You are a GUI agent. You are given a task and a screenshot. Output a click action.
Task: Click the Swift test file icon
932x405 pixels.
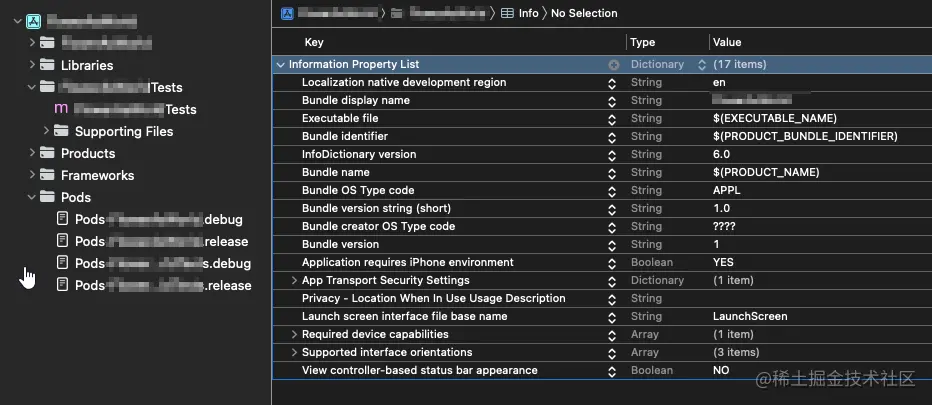tap(61, 109)
